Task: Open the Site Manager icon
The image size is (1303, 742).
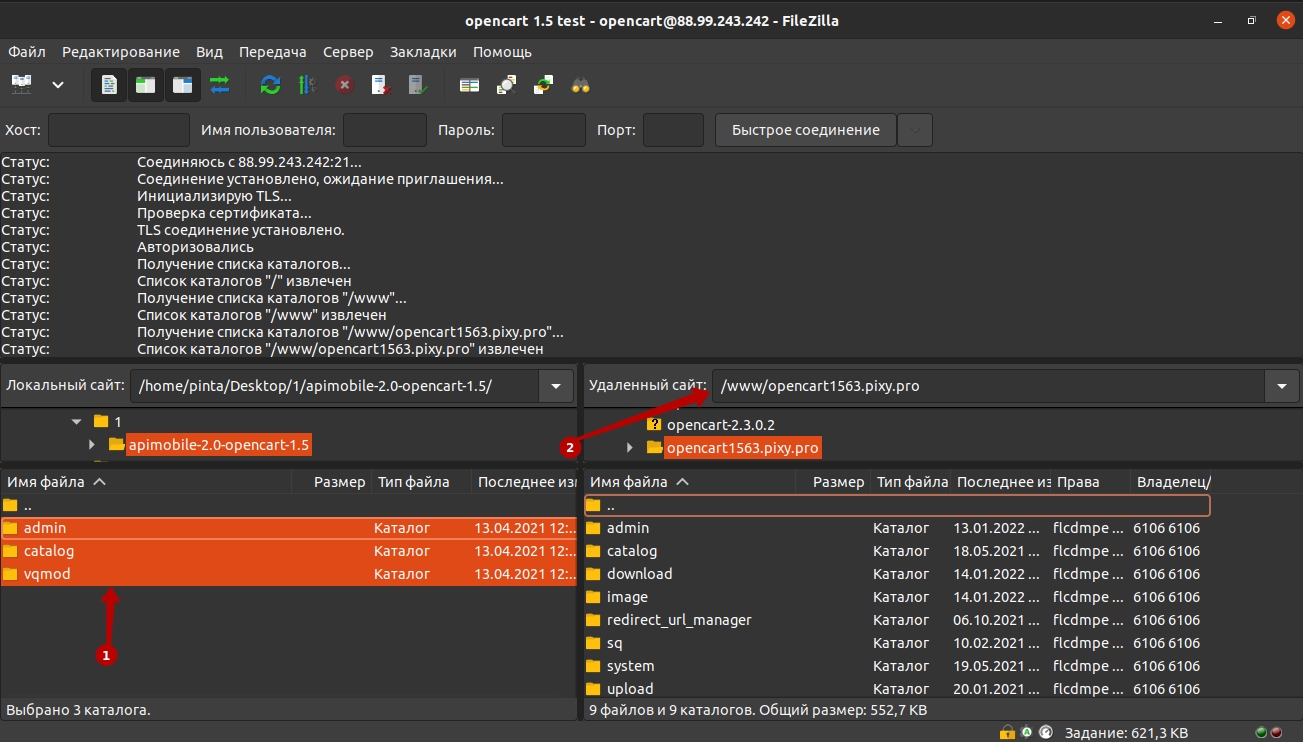Action: click(x=22, y=85)
